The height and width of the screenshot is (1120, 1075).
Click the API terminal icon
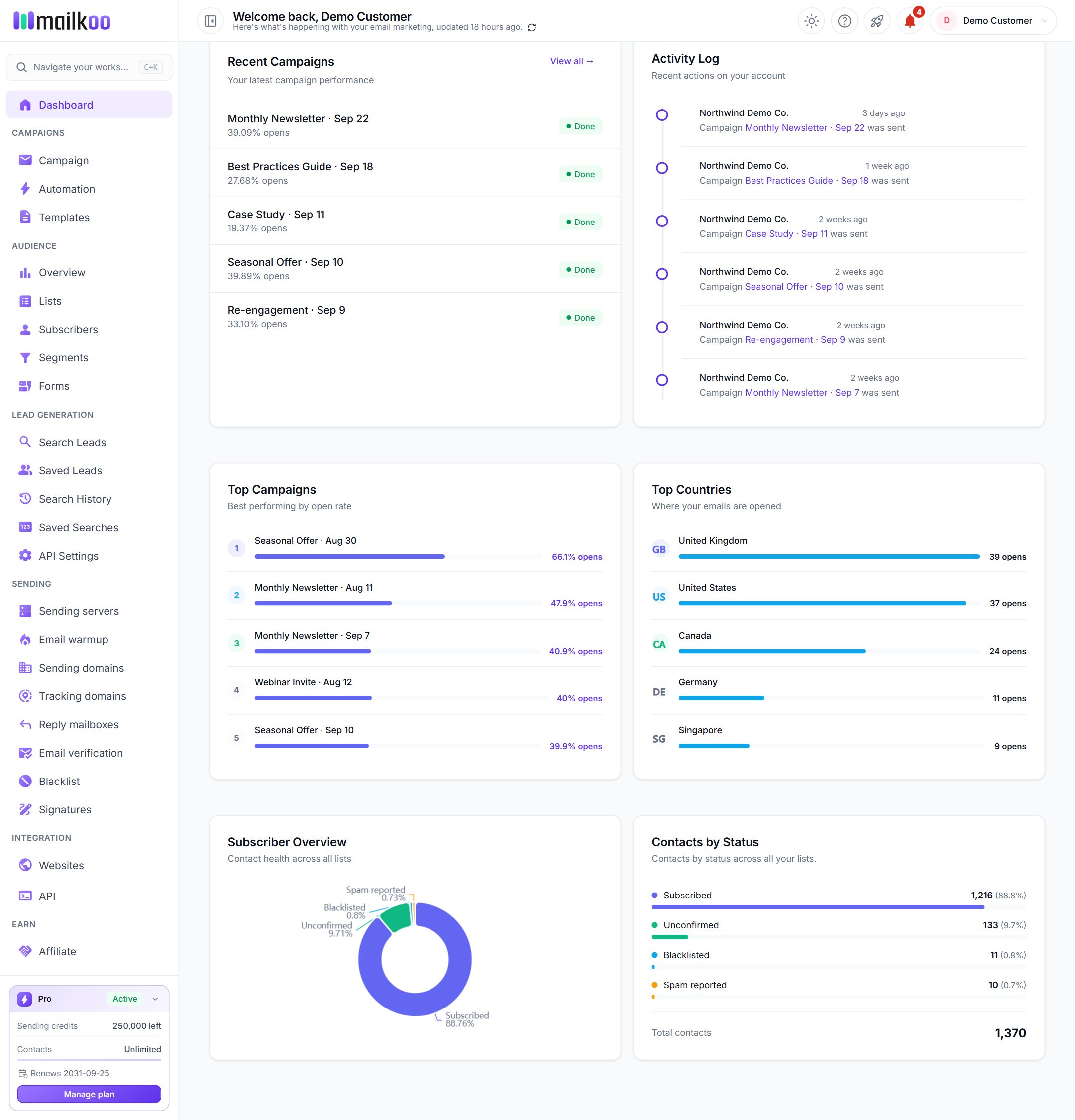[25, 896]
